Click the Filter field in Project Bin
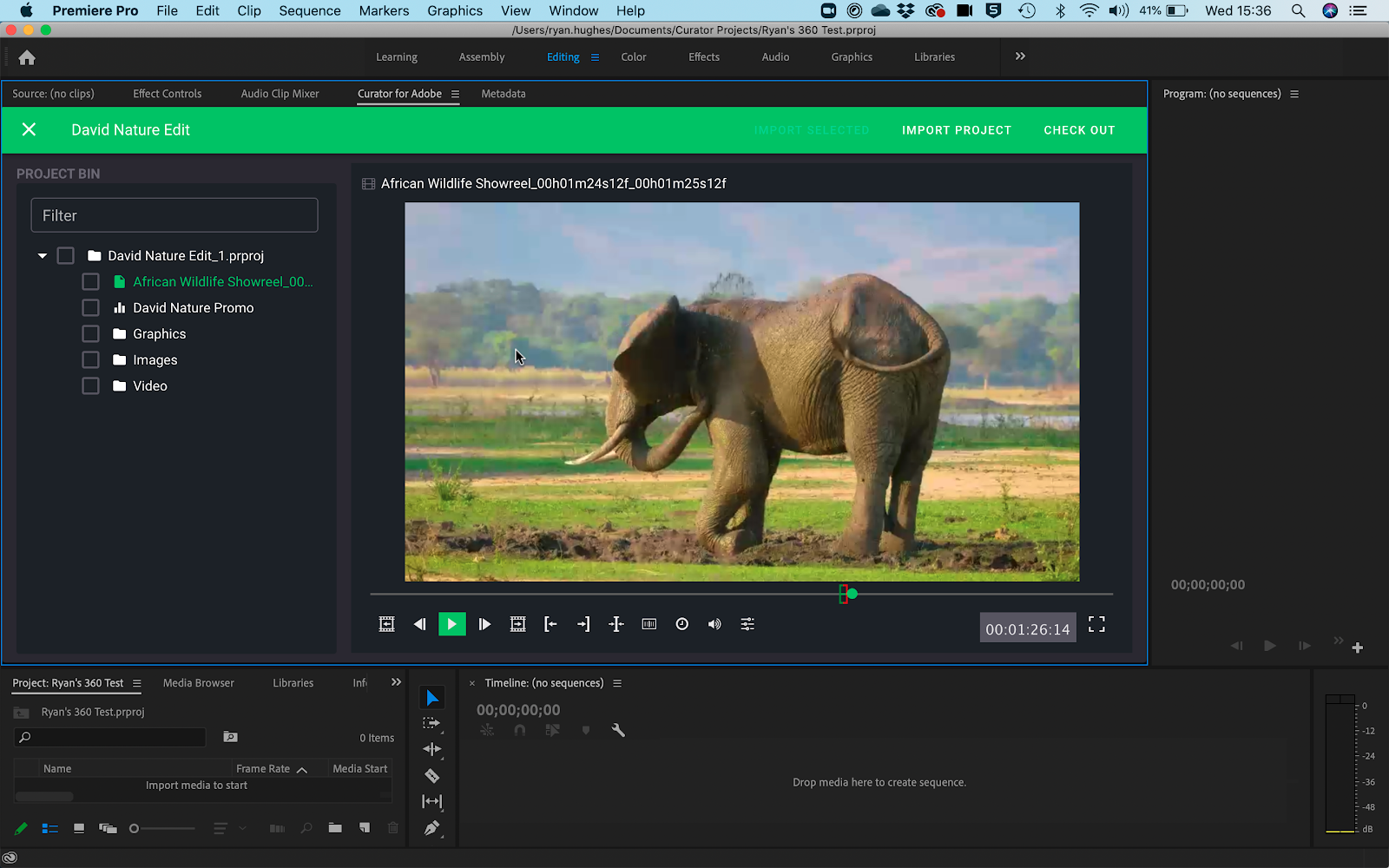The height and width of the screenshot is (868, 1389). pyautogui.click(x=174, y=215)
